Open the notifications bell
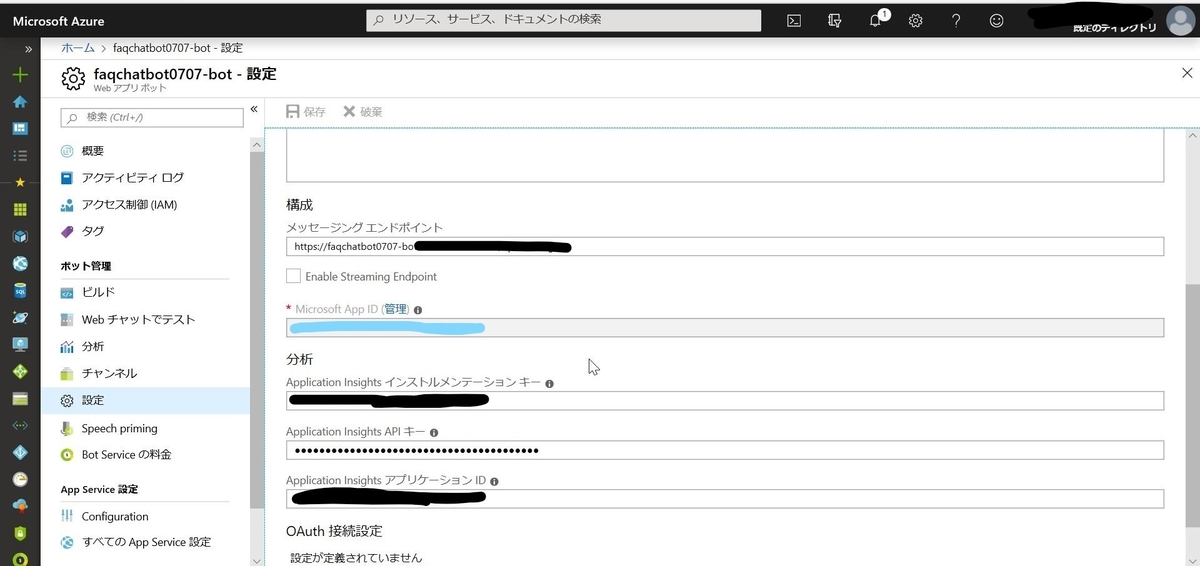 876,20
